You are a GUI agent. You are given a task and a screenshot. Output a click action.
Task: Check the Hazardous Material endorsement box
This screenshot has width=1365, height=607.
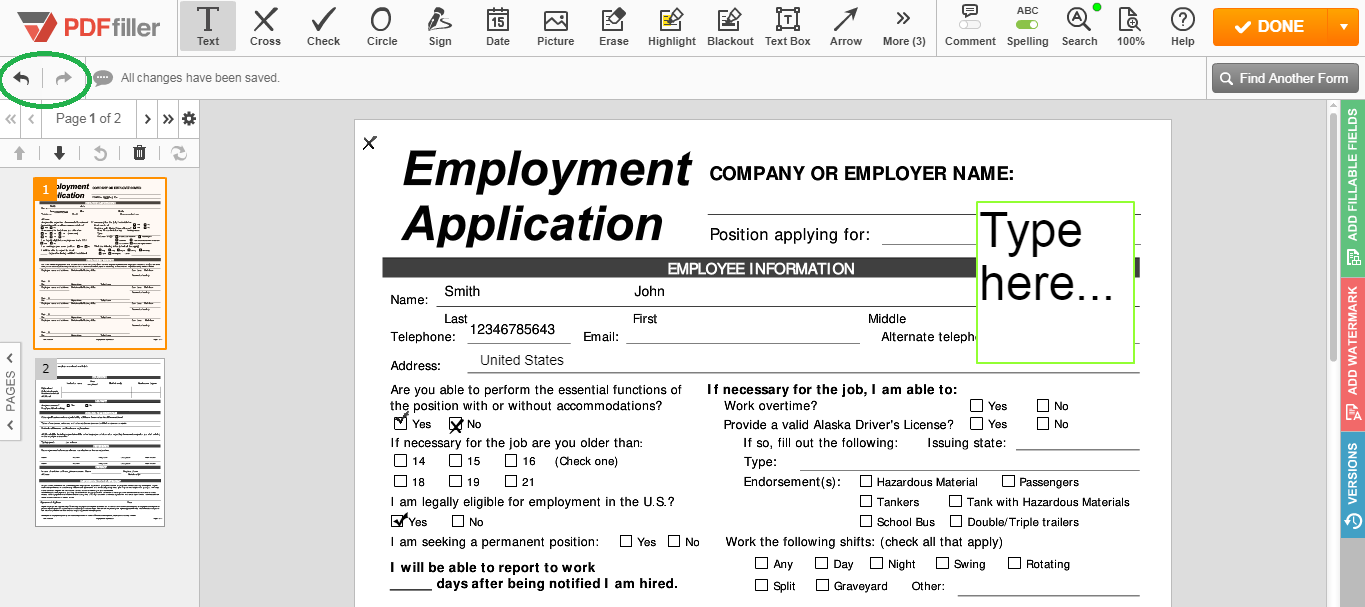[866, 482]
